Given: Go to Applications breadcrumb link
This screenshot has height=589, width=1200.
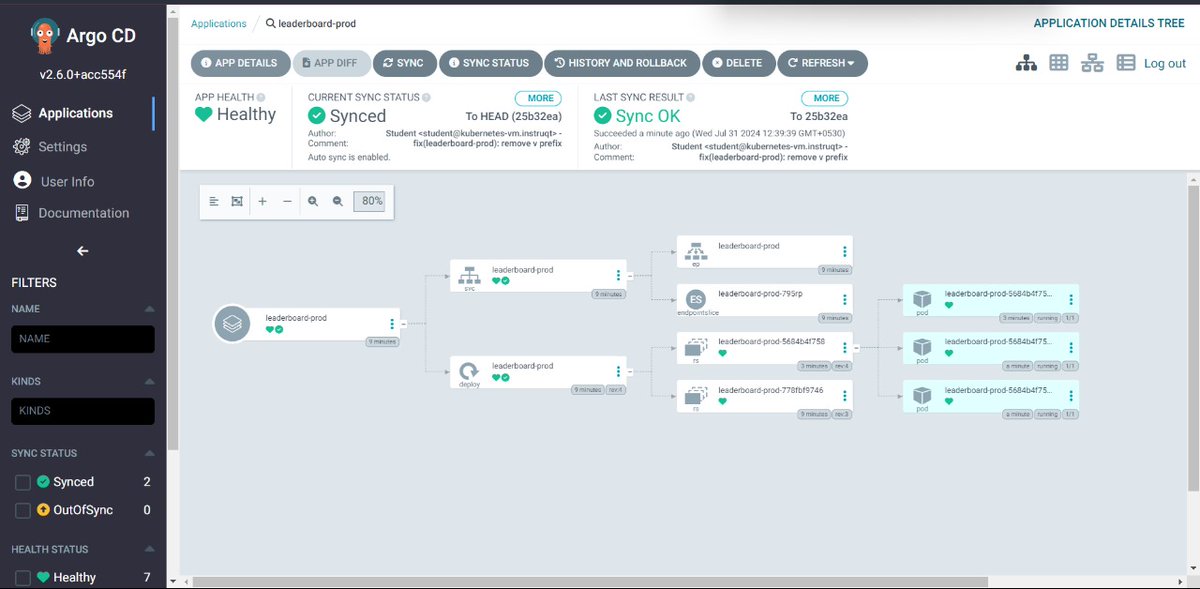Looking at the screenshot, I should (x=218, y=24).
